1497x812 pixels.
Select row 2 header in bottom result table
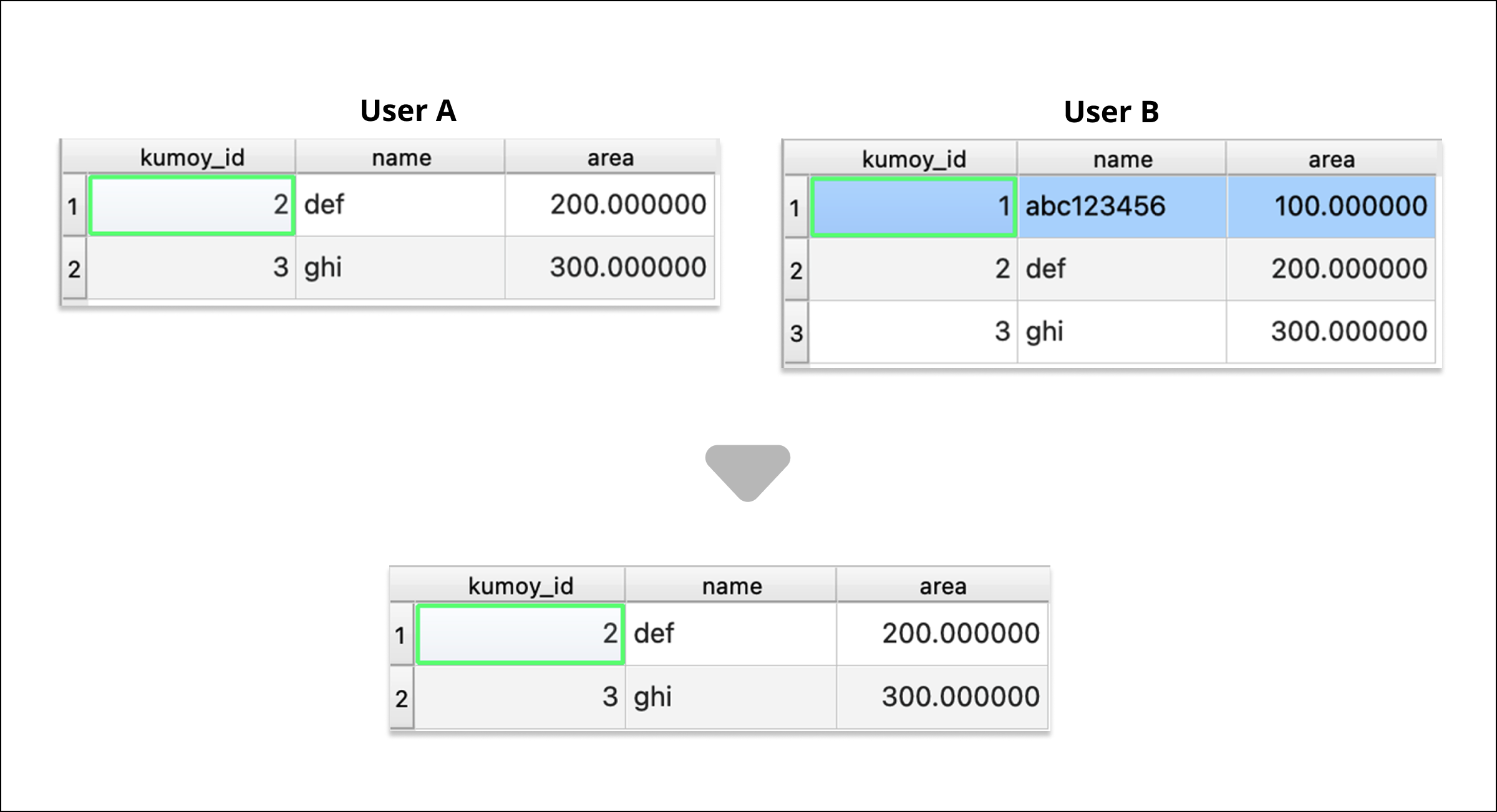coord(401,698)
